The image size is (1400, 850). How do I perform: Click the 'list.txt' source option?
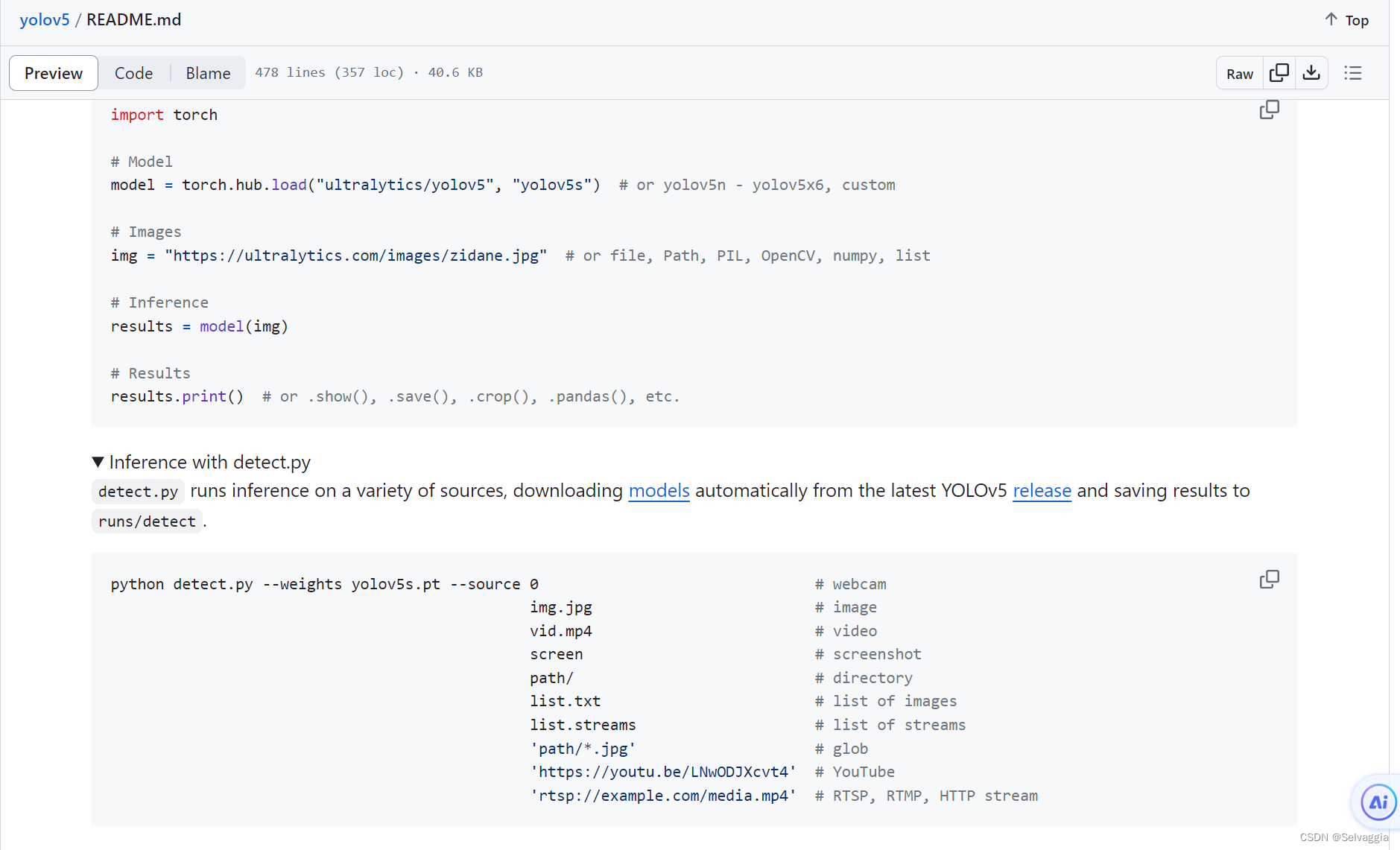point(566,701)
